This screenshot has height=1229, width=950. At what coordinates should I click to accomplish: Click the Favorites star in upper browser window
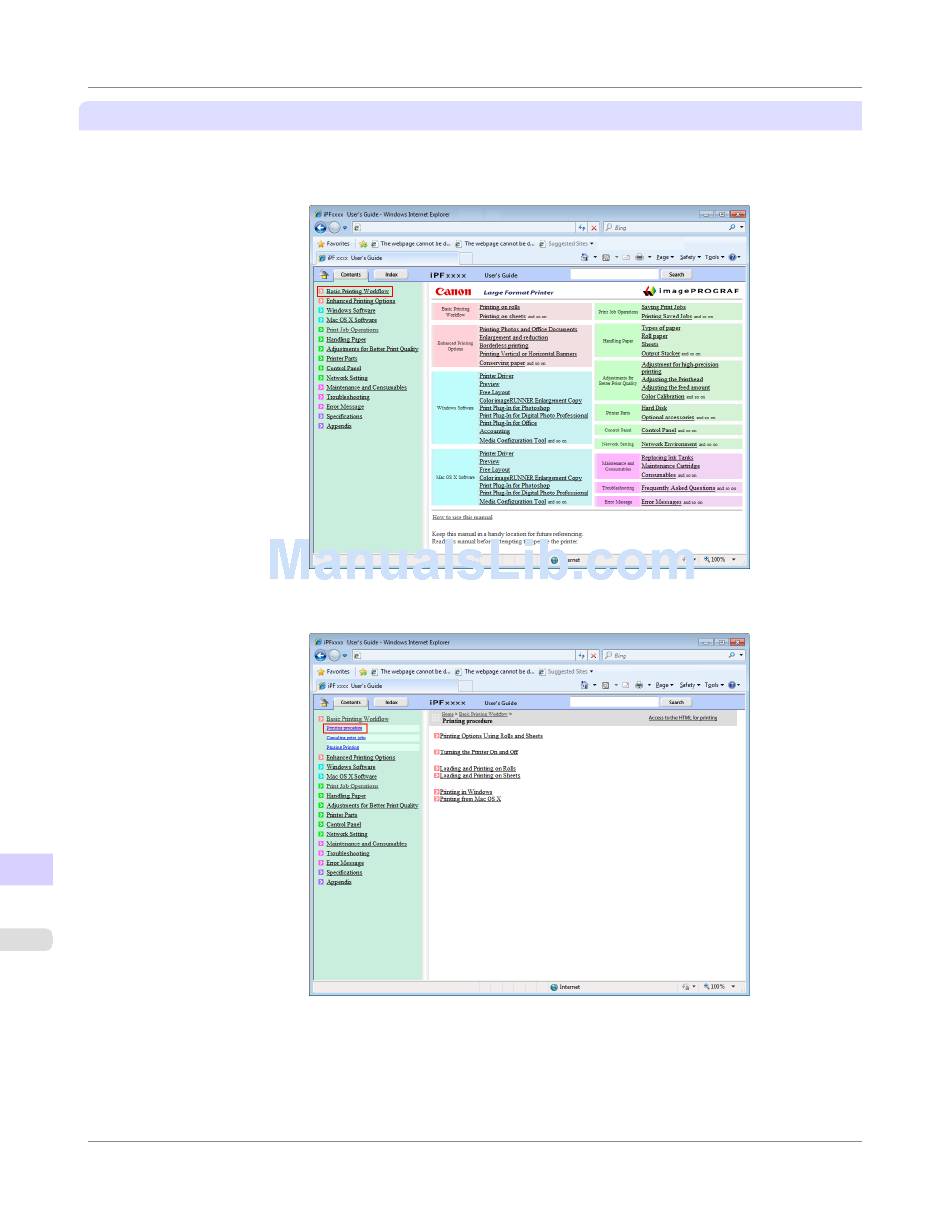(321, 243)
